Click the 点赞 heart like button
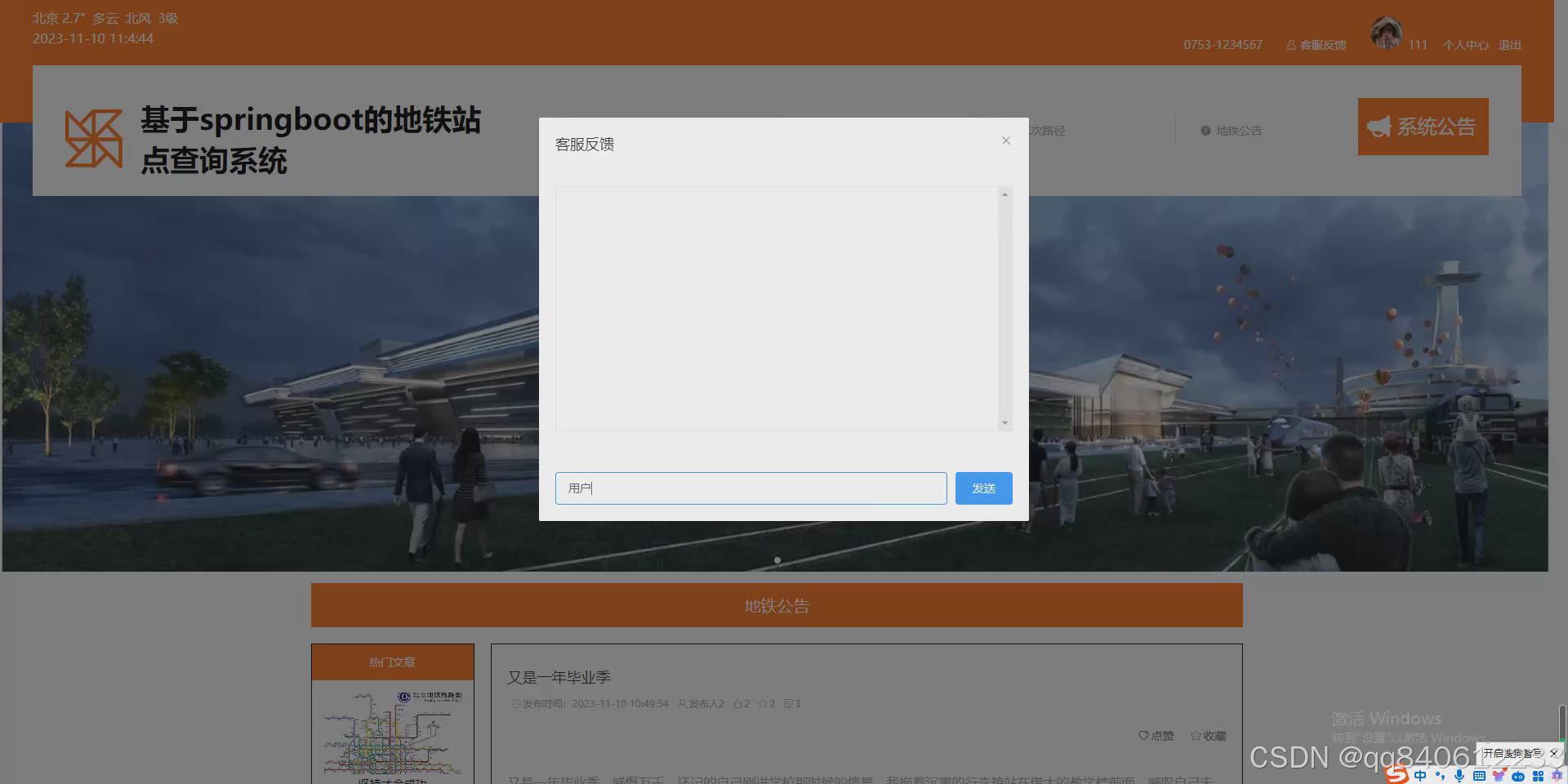Image resolution: width=1568 pixels, height=784 pixels. [1156, 736]
